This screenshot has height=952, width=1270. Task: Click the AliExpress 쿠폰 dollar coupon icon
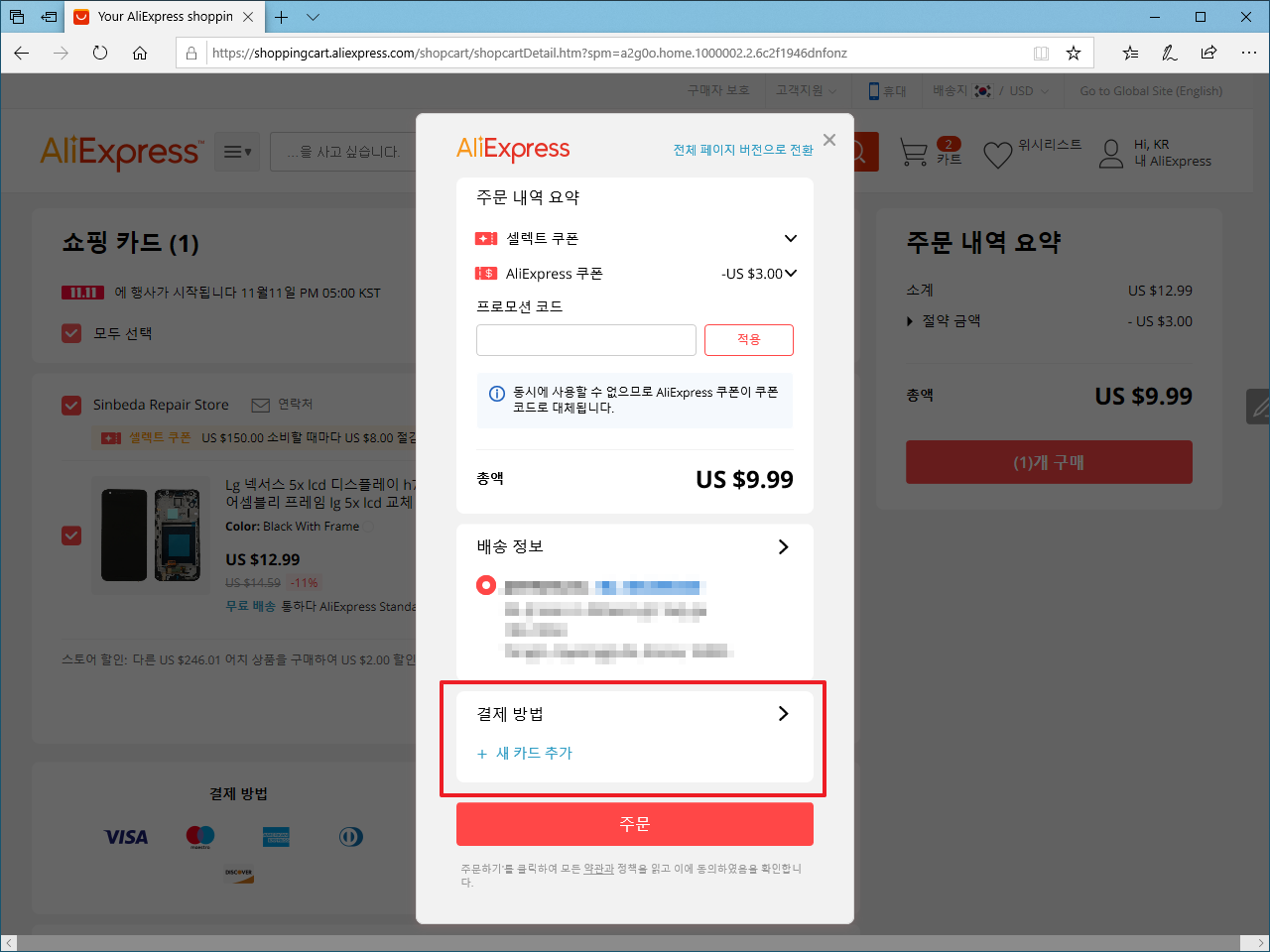point(486,274)
